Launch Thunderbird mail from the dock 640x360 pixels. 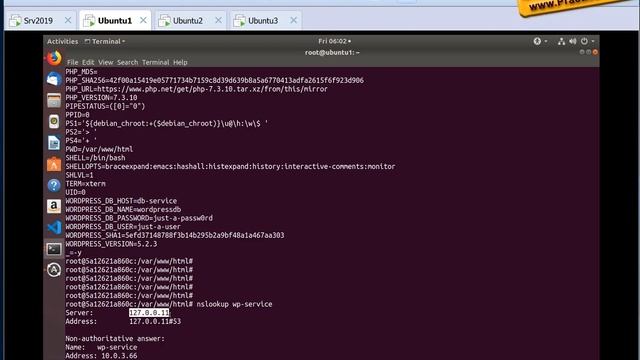(54, 79)
